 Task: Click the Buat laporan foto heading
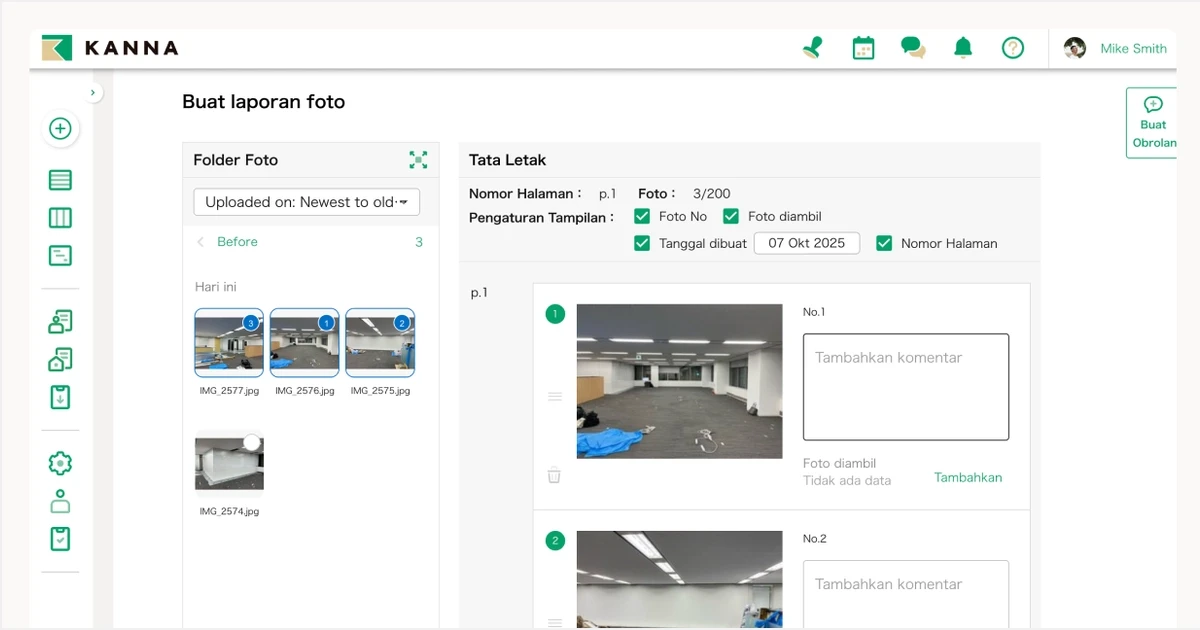[264, 102]
